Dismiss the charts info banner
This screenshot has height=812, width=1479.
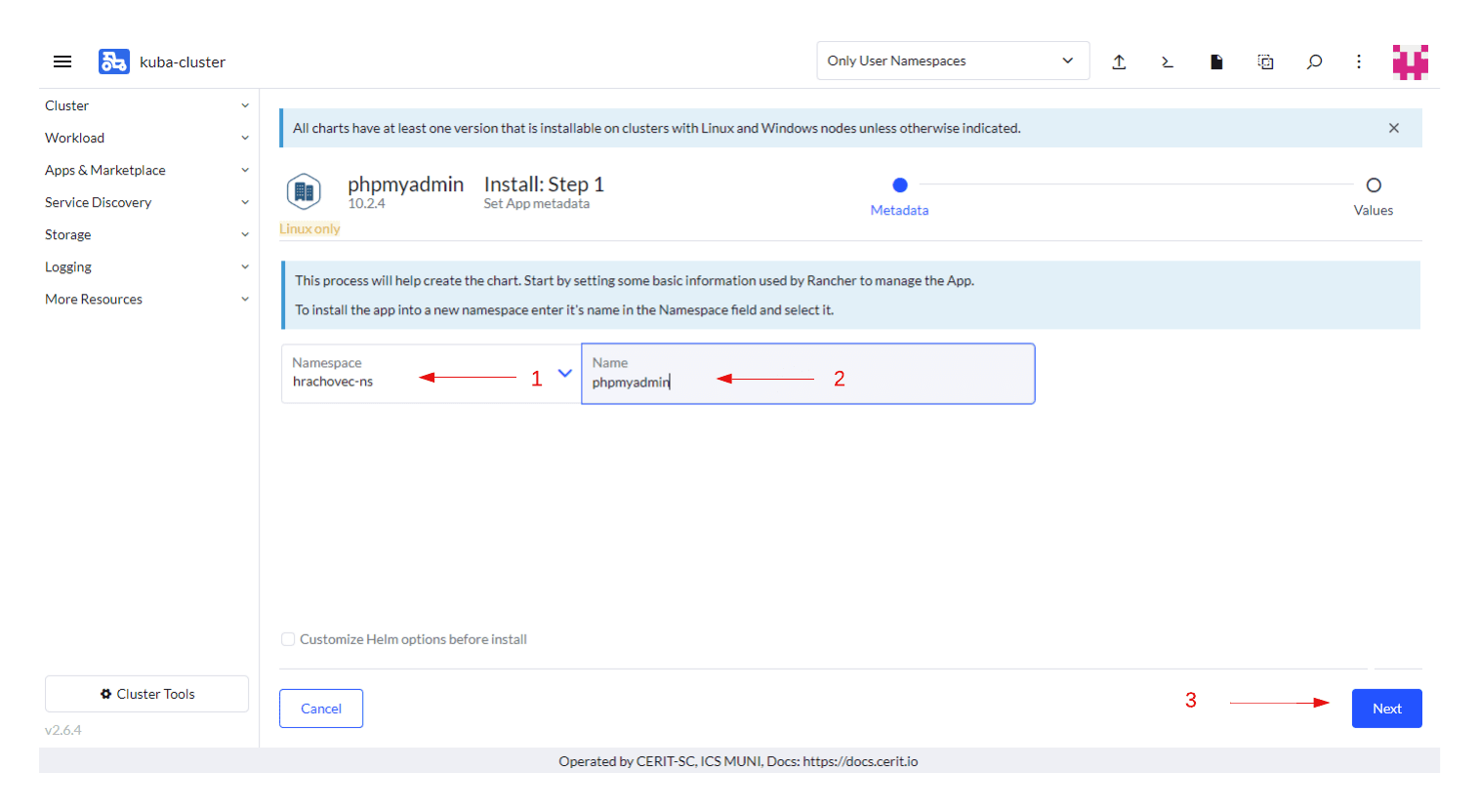click(1393, 128)
